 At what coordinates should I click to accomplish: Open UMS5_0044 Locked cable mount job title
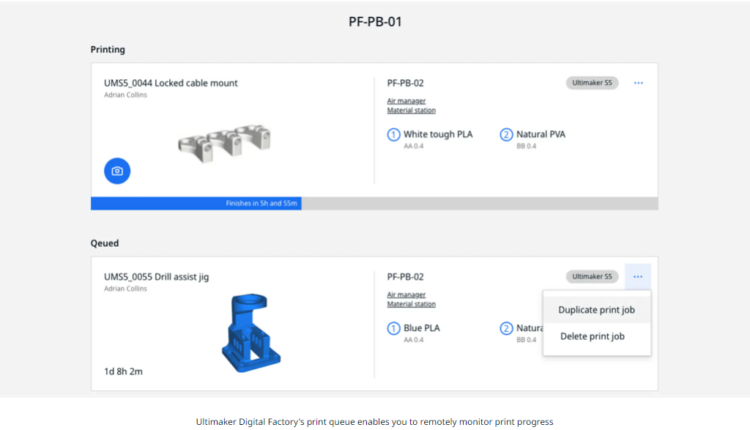[x=171, y=83]
